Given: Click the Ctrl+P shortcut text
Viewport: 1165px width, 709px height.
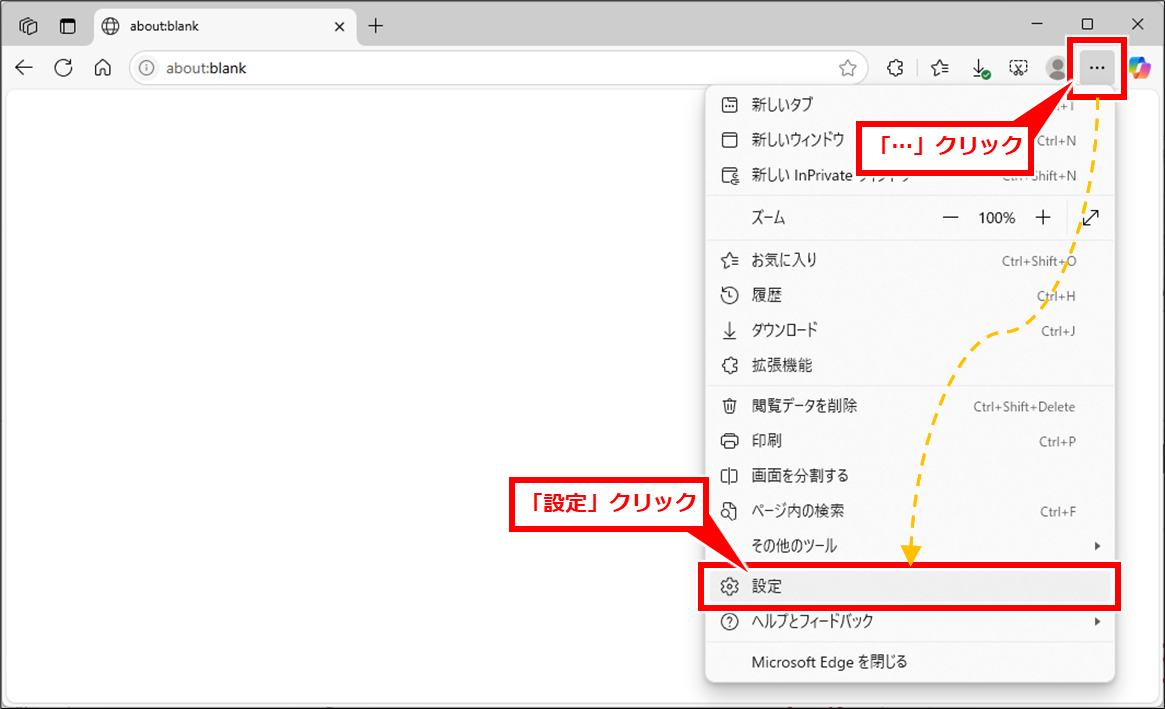Looking at the screenshot, I should pos(1057,441).
